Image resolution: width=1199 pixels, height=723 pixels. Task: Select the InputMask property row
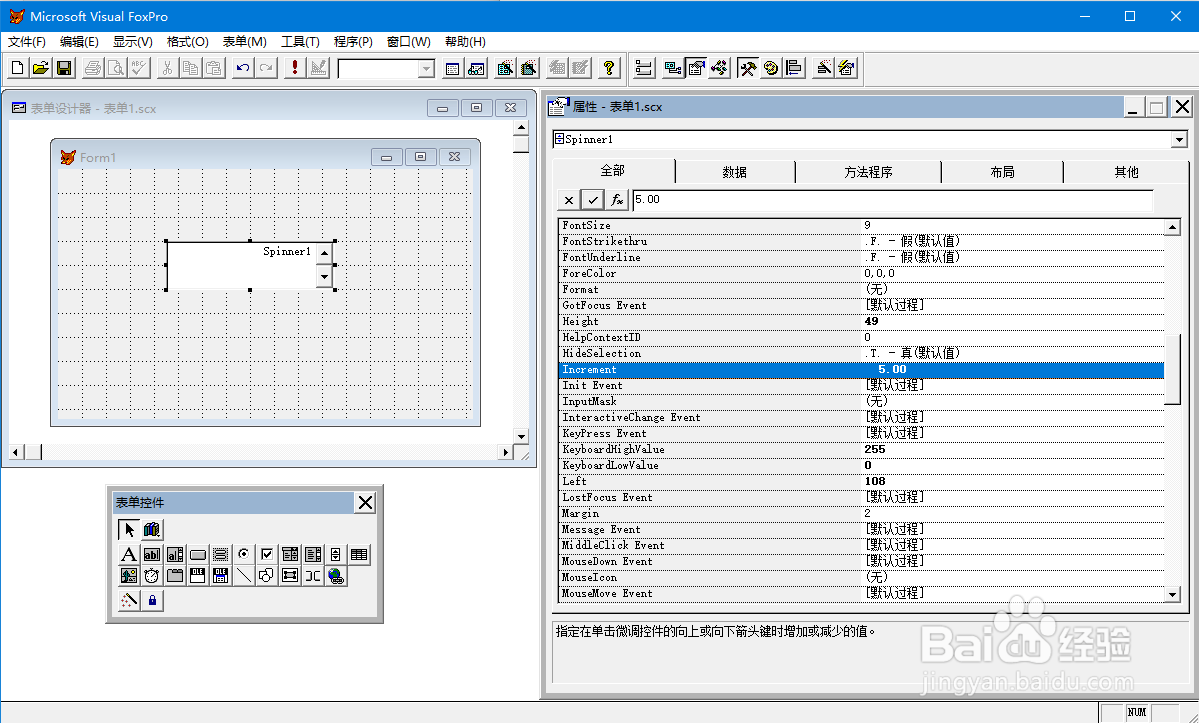tap(862, 401)
